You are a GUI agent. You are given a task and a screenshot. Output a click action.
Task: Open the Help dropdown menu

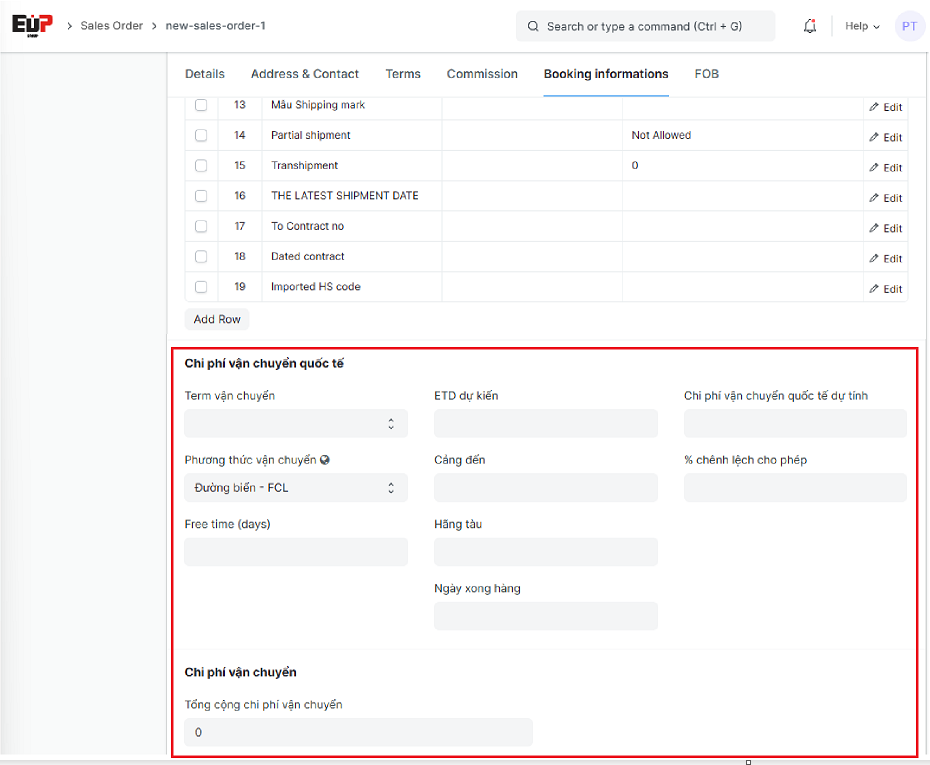[862, 26]
